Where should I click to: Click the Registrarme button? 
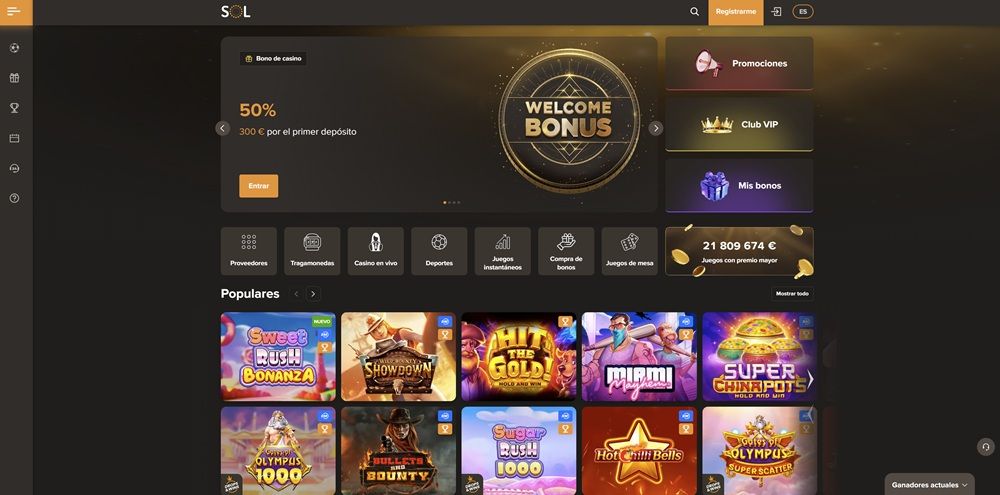(736, 12)
